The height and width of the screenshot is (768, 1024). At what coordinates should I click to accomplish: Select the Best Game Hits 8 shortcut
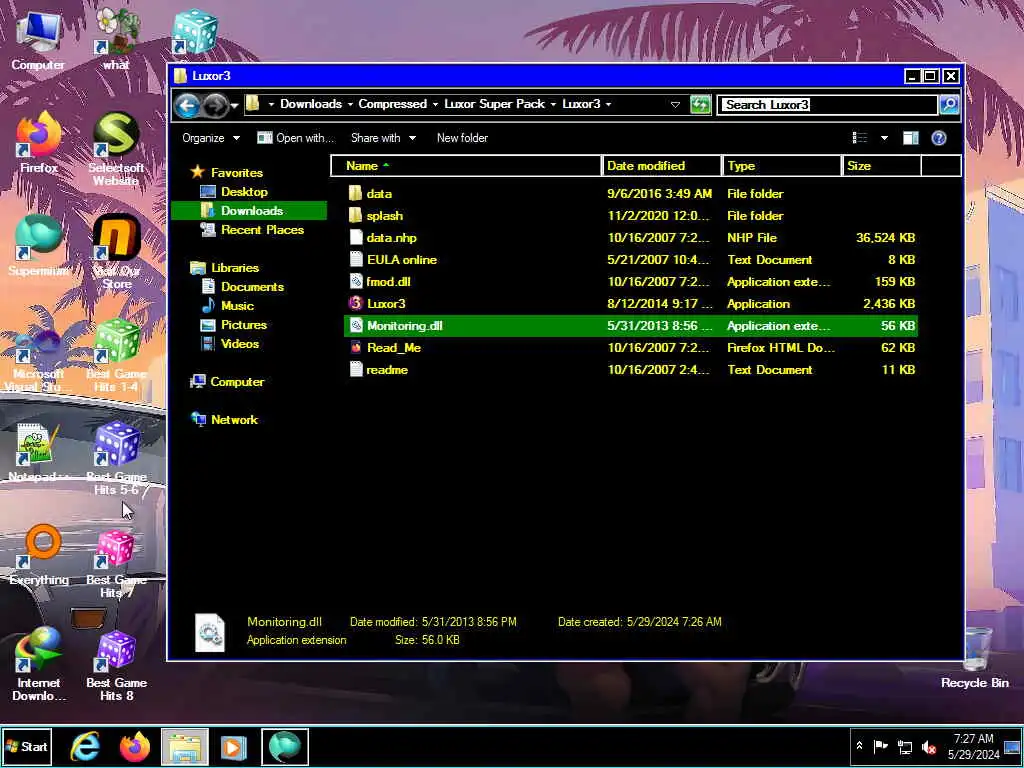click(116, 666)
